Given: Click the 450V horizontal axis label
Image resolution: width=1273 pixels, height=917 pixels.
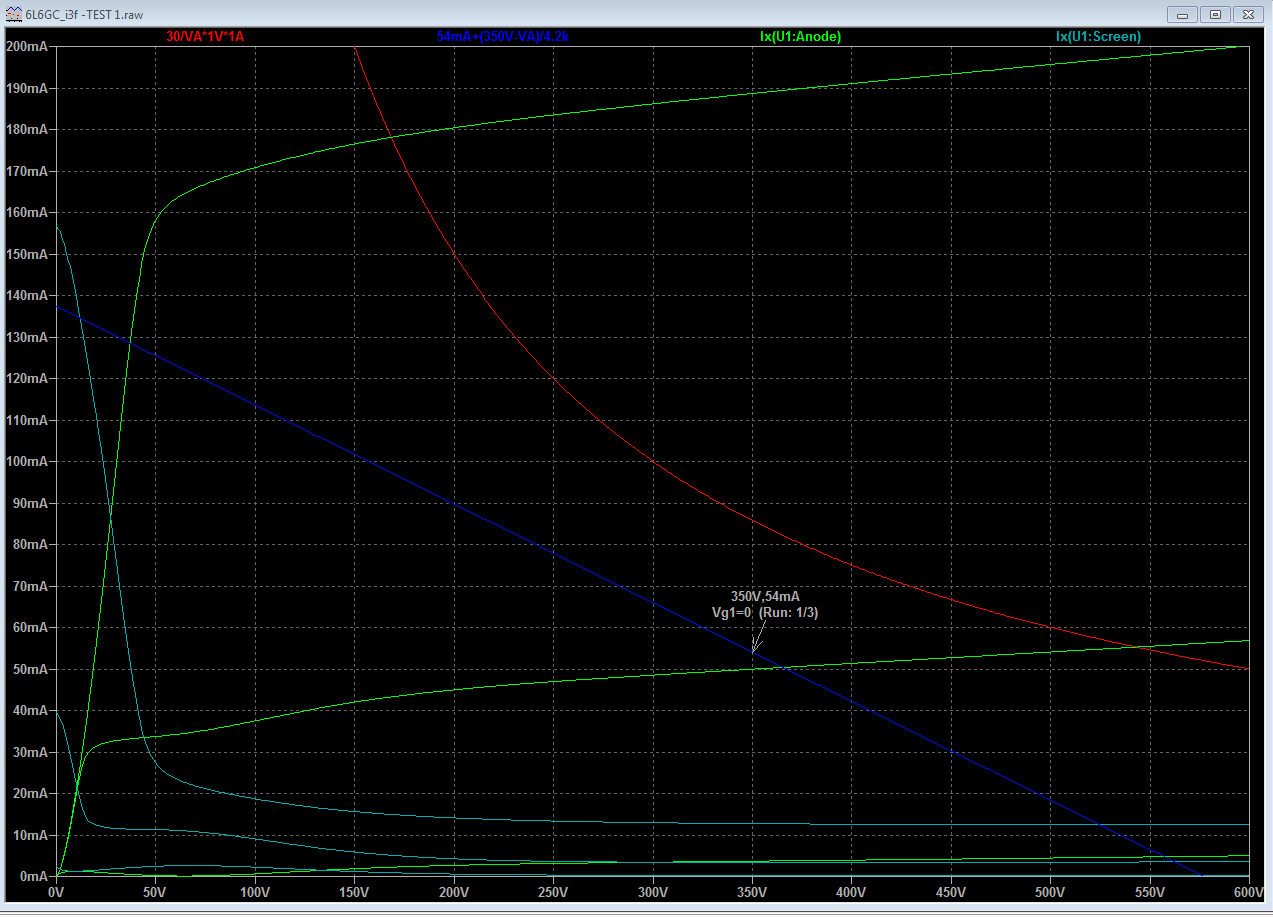Looking at the screenshot, I should [950, 893].
